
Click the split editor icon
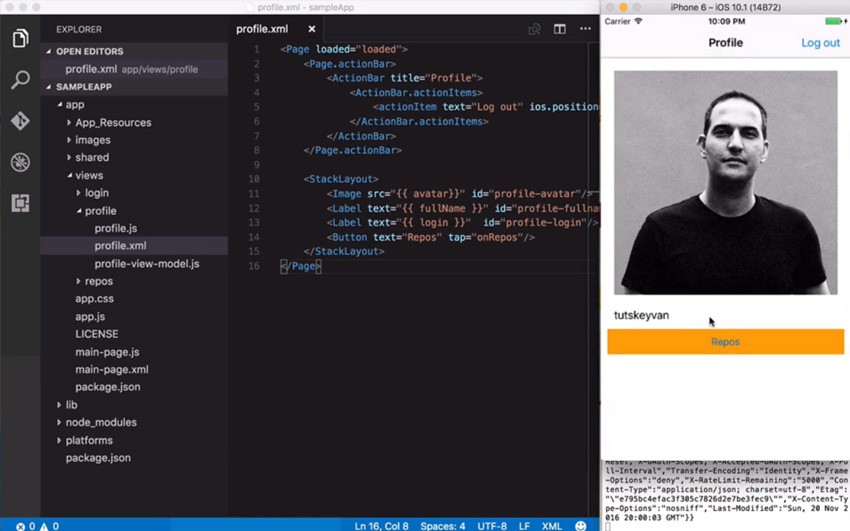click(x=559, y=29)
